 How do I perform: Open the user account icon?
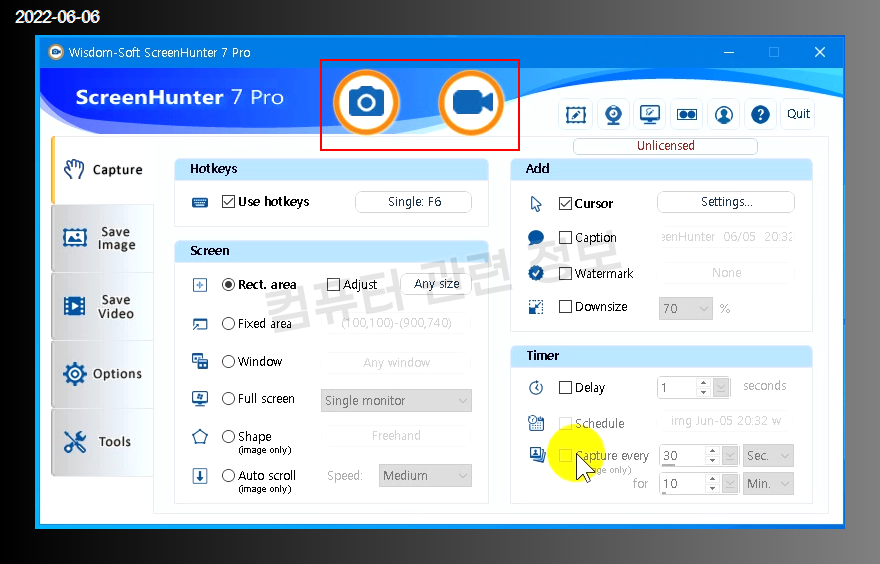724,114
